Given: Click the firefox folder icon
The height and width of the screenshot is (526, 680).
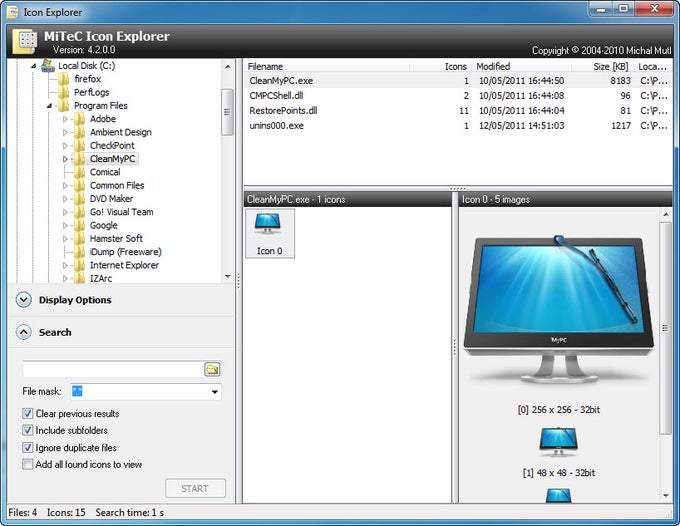Looking at the screenshot, I should click(x=64, y=79).
